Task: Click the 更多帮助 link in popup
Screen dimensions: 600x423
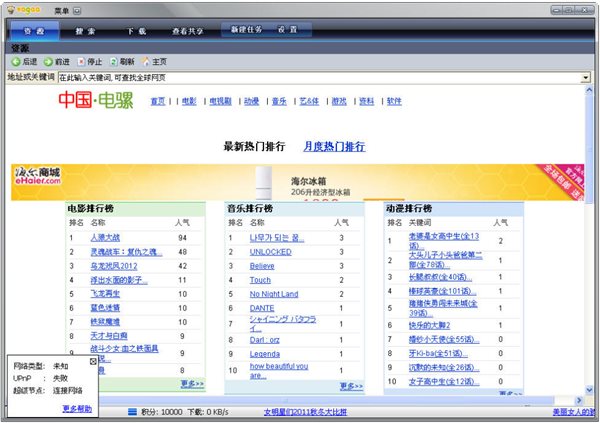Action: 77,408
